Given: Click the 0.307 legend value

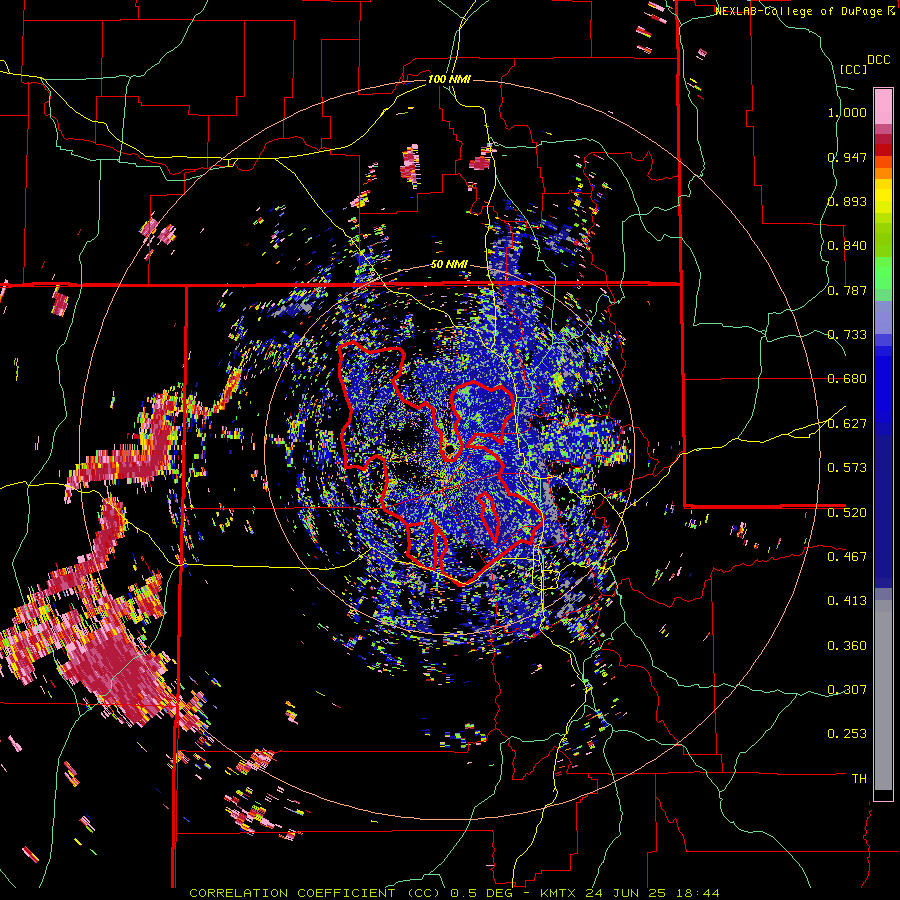Looking at the screenshot, I should click(x=847, y=689).
